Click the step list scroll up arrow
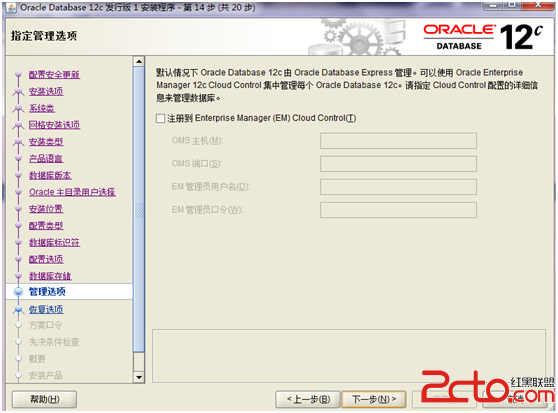Viewport: 558px width, 413px height. [x=139, y=62]
